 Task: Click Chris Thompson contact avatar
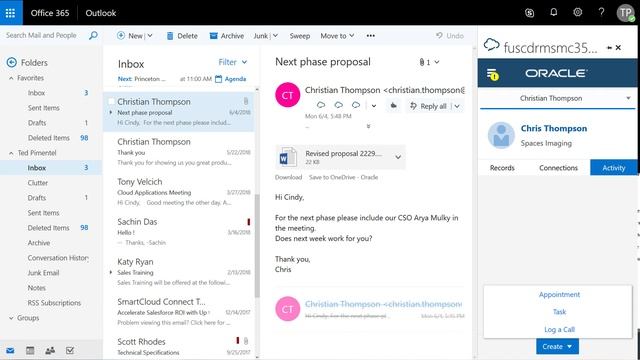click(x=501, y=135)
